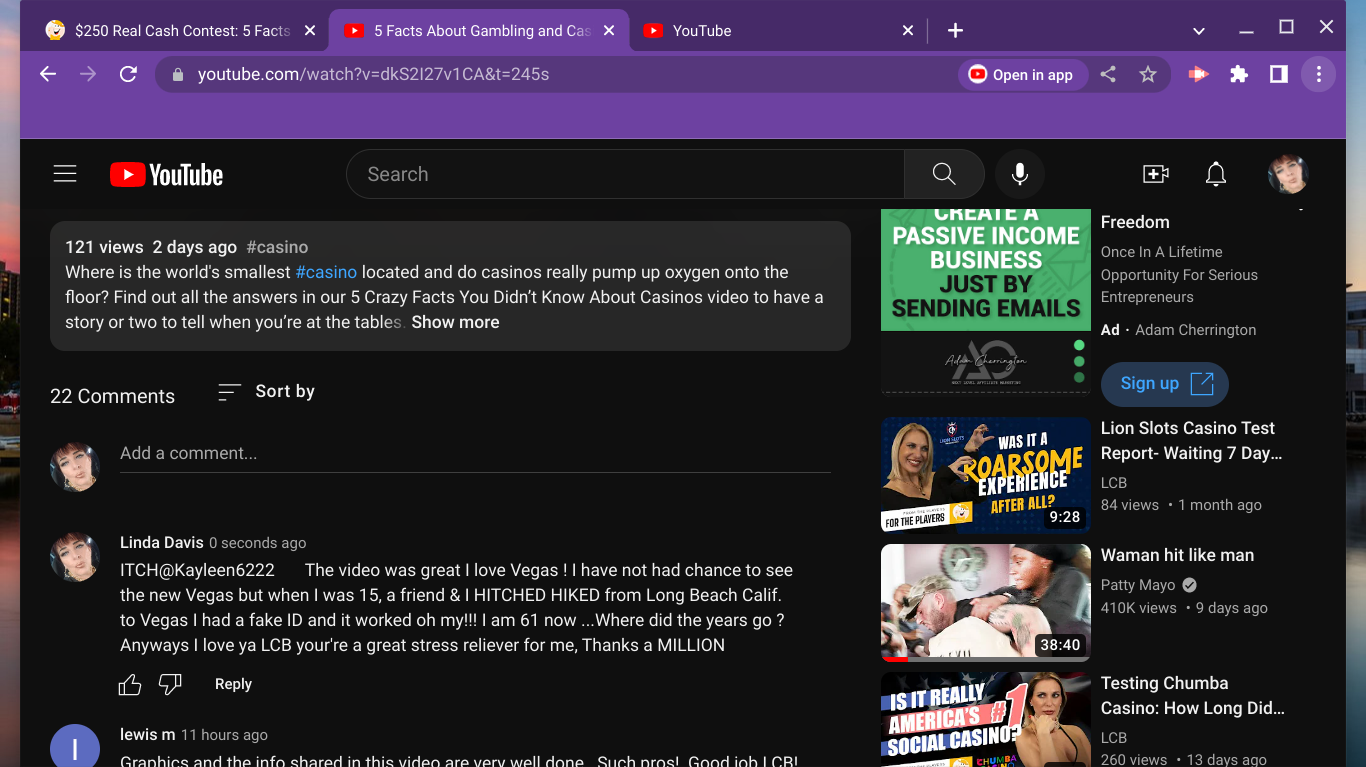Bookmark this page with star icon

click(x=1148, y=74)
